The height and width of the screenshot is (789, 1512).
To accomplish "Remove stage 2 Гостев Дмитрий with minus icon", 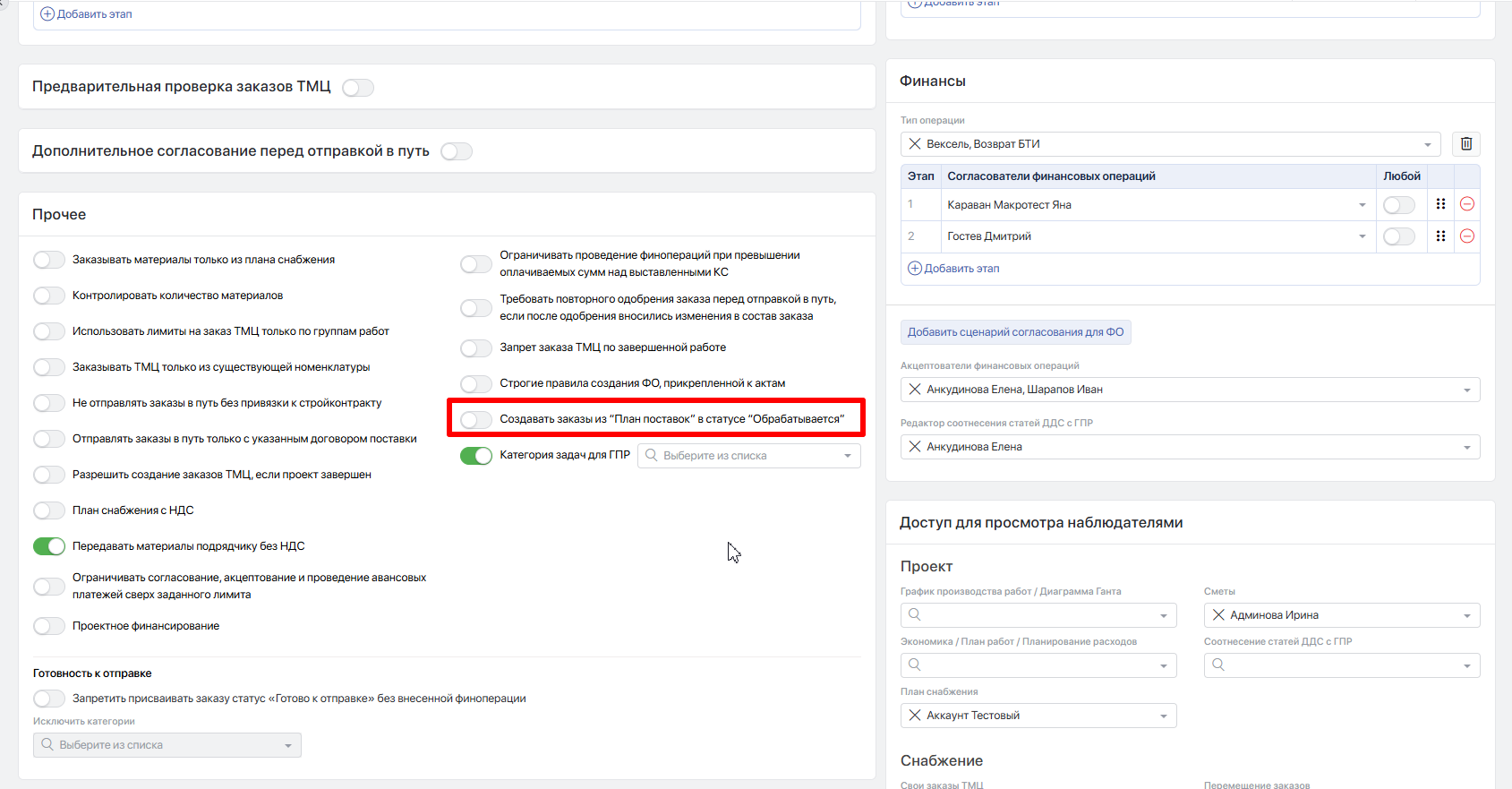I will pos(1467,236).
